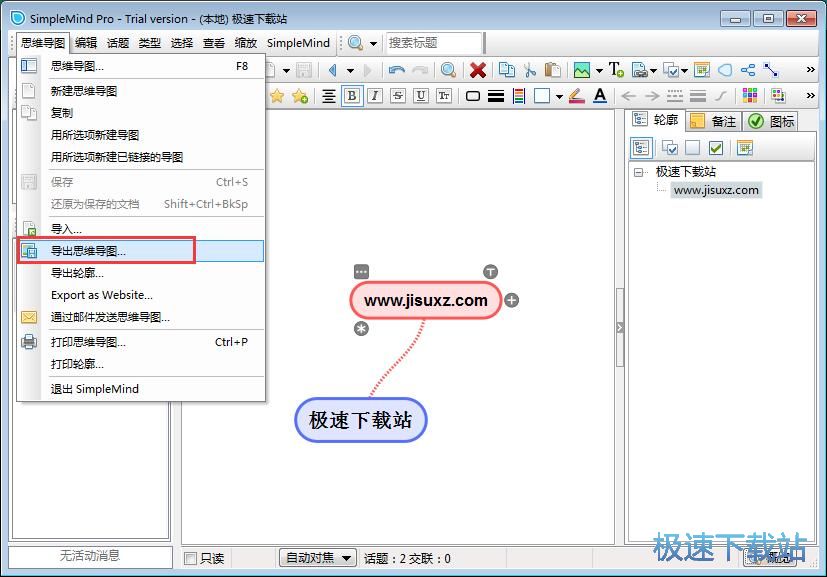Click the star with green plus icon

(300, 96)
